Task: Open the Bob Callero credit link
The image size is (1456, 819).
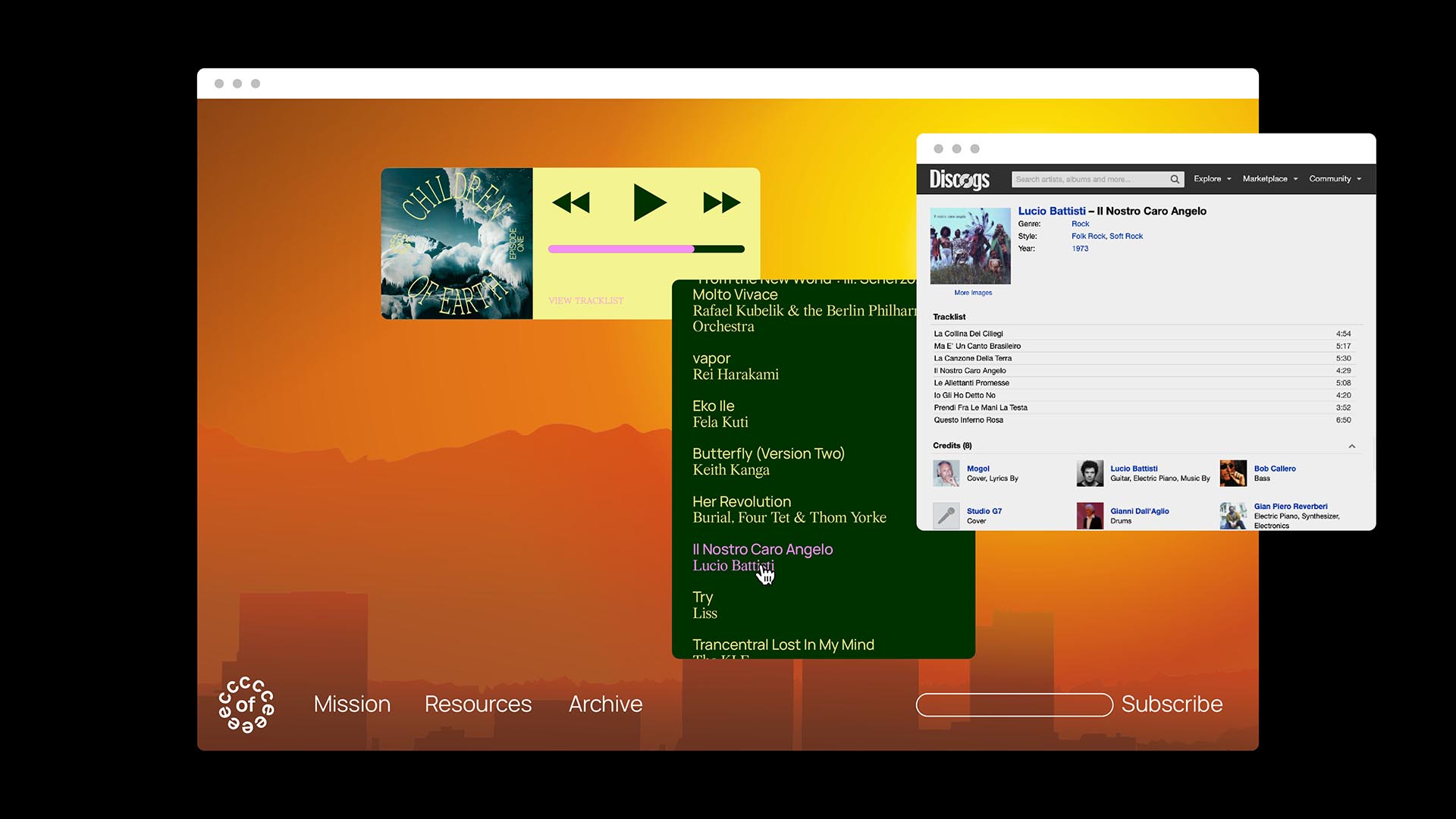Action: pos(1275,469)
